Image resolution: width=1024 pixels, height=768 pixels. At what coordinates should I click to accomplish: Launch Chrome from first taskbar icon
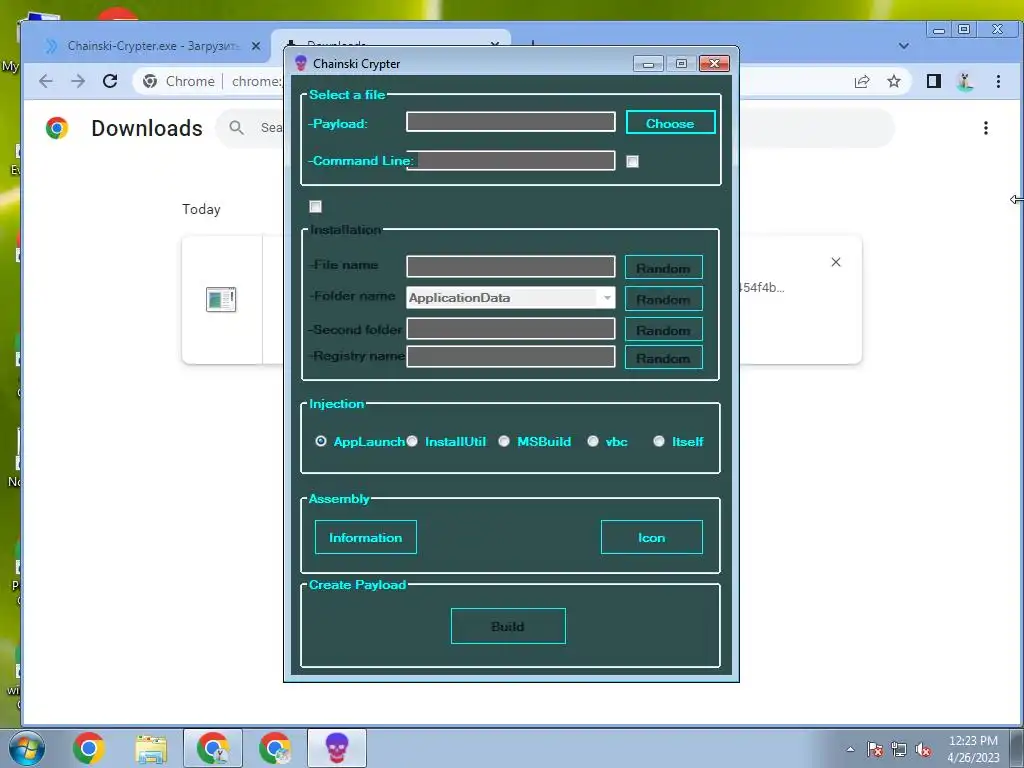tap(89, 748)
